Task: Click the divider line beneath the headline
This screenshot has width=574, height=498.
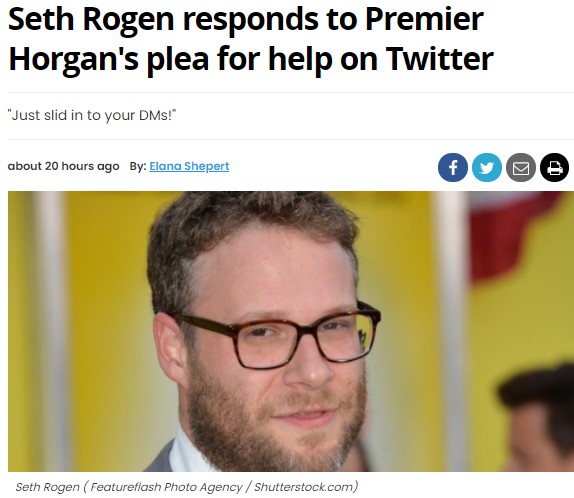Action: (291, 93)
